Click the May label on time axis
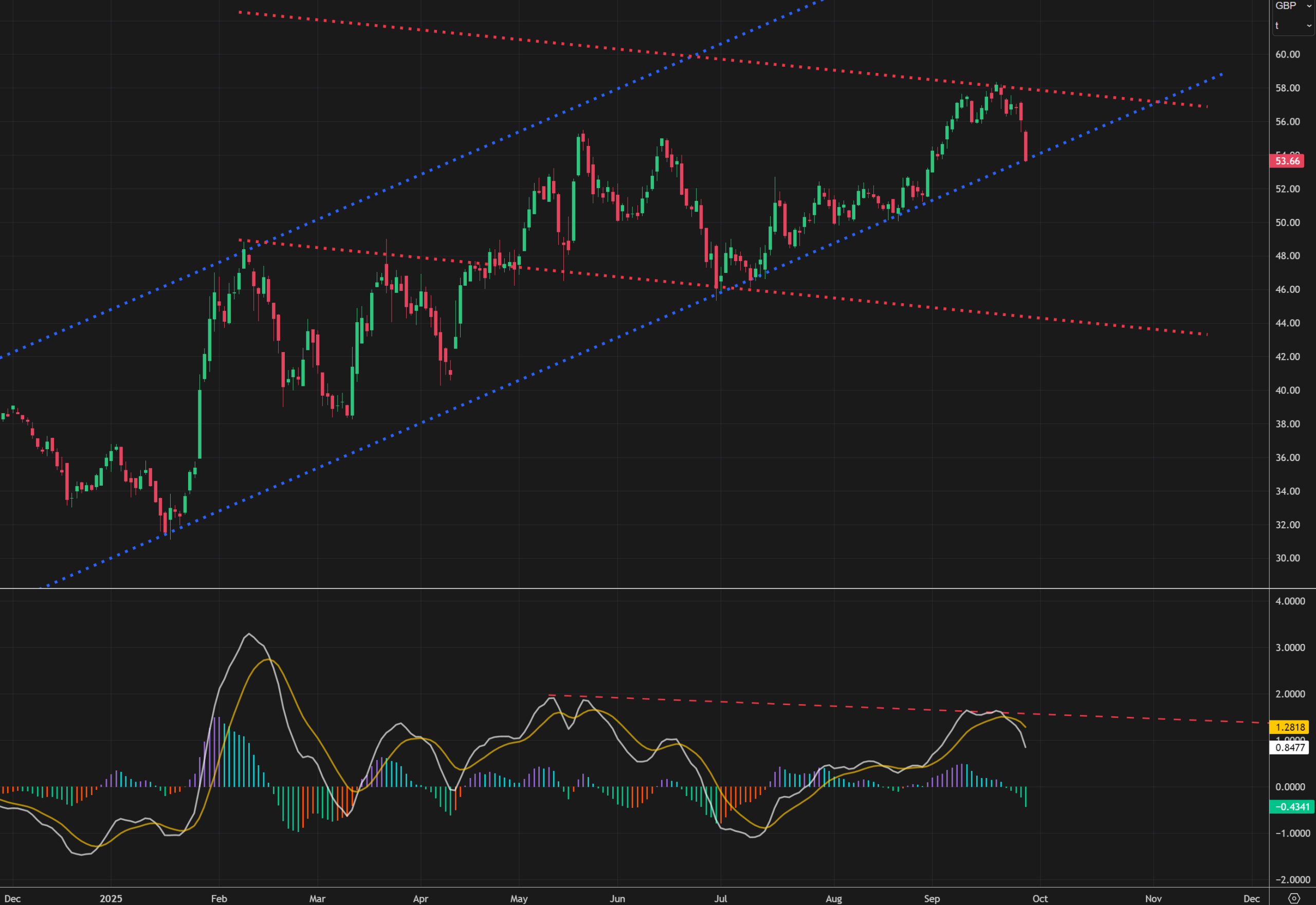 tap(519, 899)
